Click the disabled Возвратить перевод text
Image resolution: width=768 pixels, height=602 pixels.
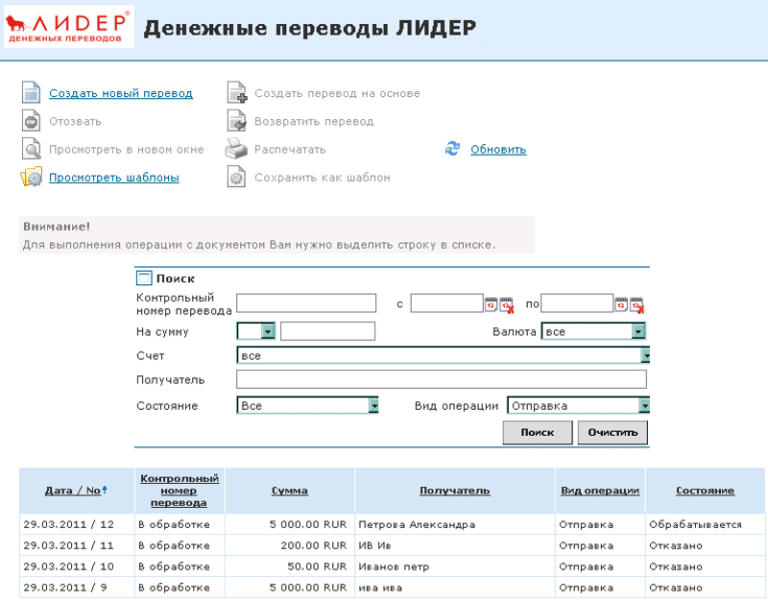coord(314,121)
